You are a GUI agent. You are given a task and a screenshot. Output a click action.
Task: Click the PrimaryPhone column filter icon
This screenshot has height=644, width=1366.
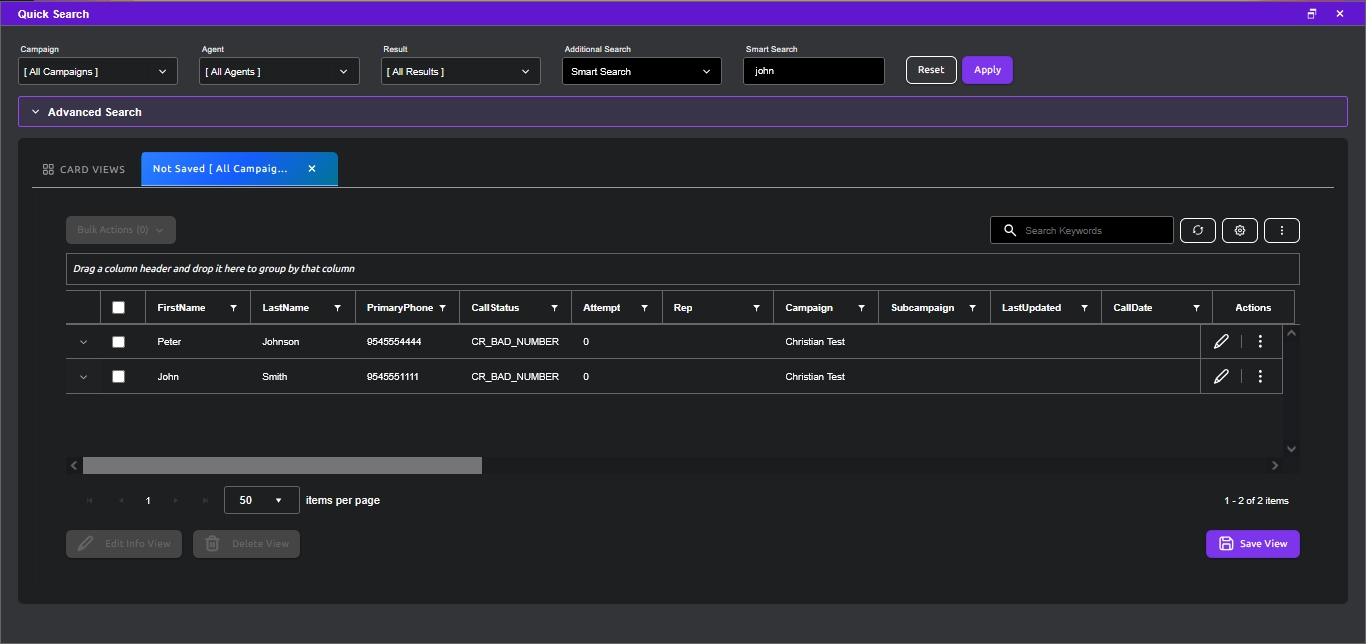click(x=443, y=308)
